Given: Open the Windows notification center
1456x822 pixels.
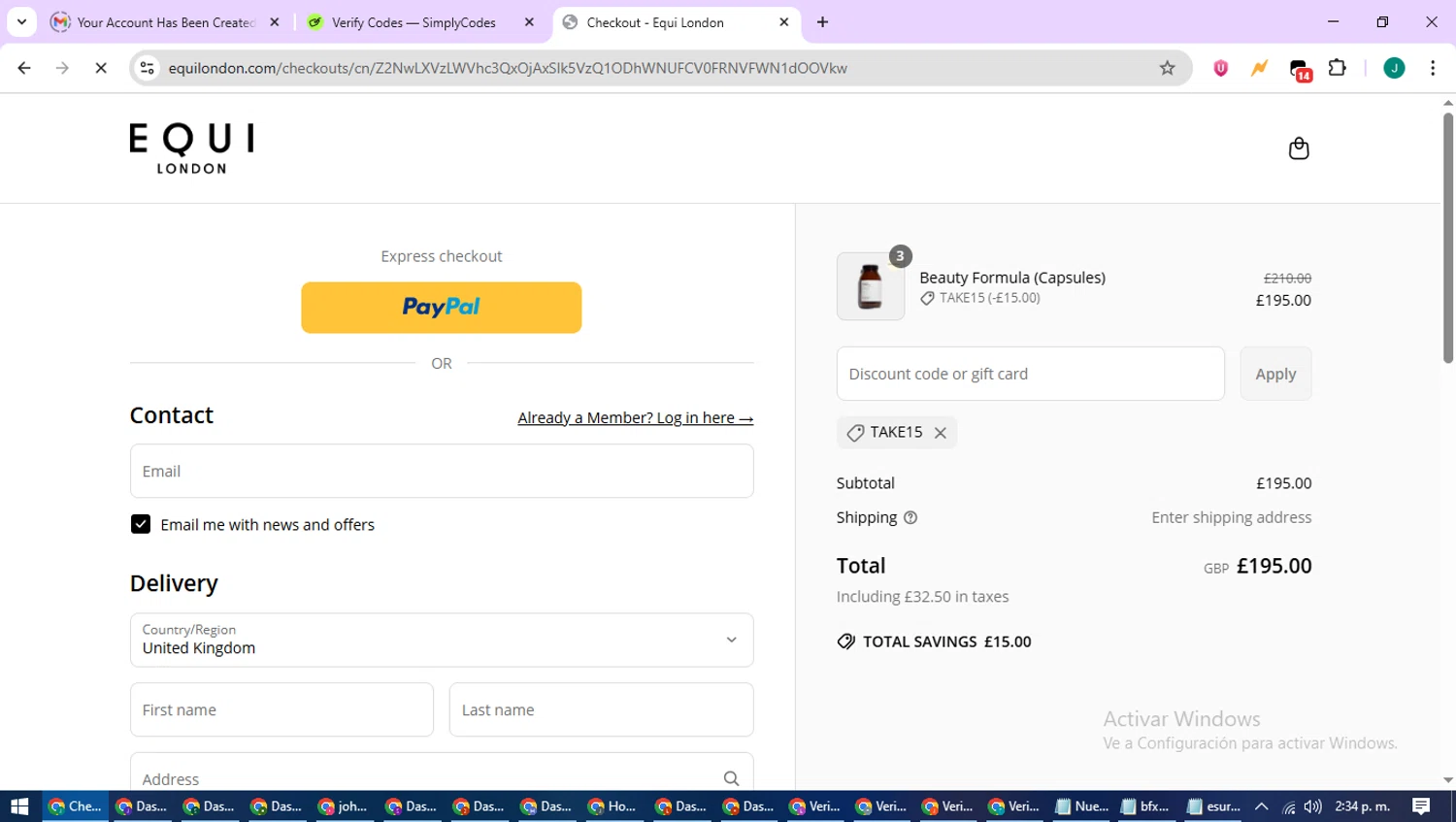Looking at the screenshot, I should [1422, 806].
